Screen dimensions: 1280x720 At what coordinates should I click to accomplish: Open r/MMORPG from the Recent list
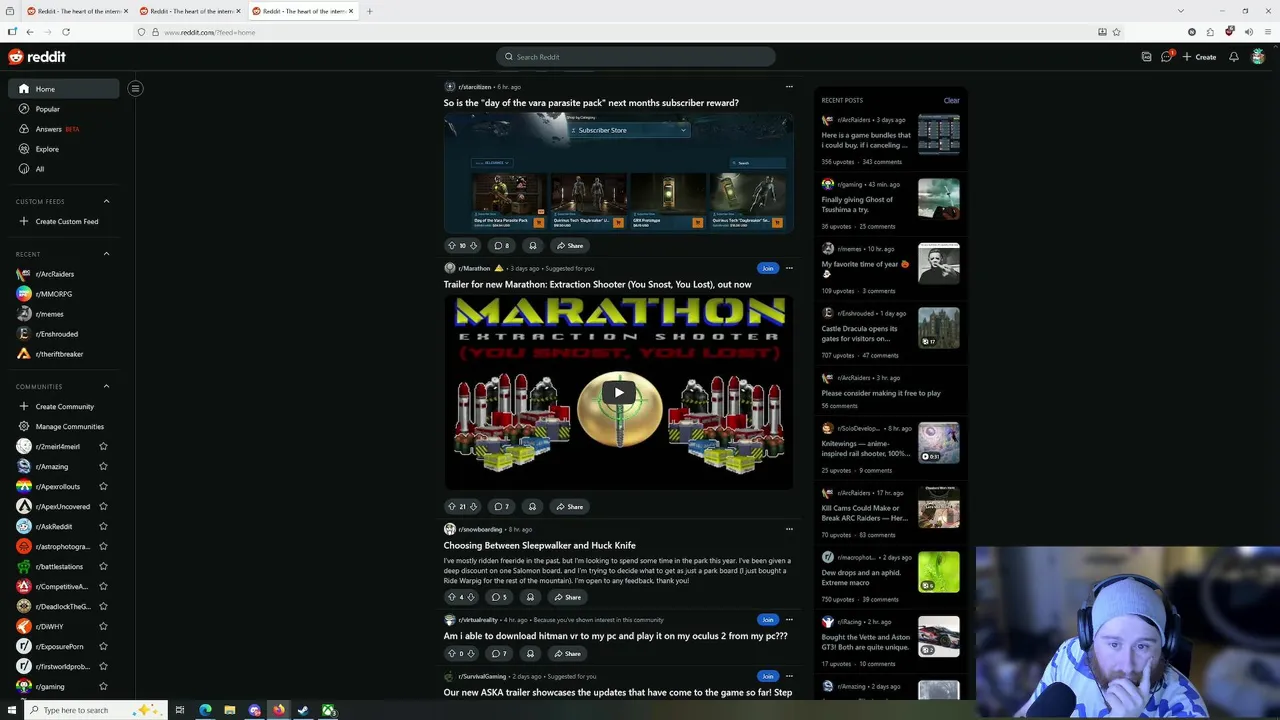coord(64,294)
